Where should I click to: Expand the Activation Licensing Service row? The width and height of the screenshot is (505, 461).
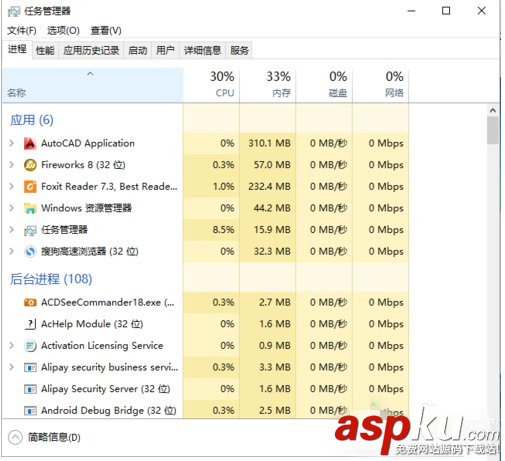pyautogui.click(x=12, y=345)
